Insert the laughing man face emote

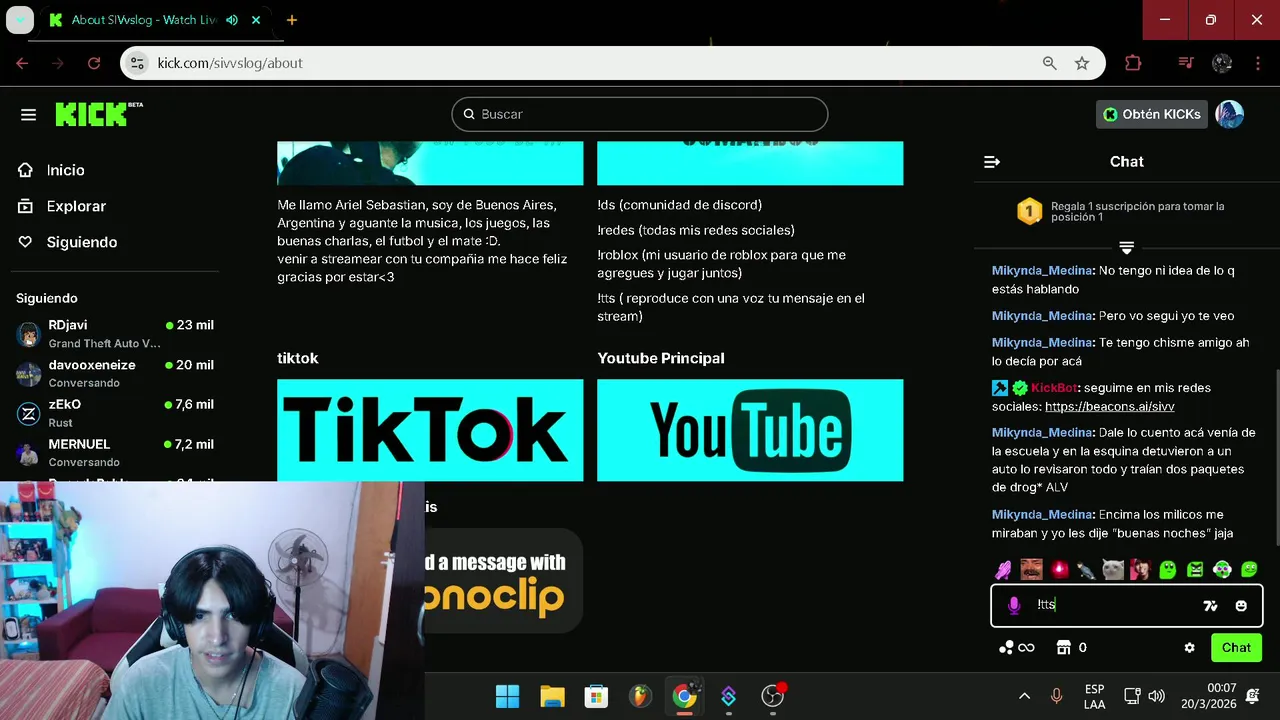coord(1031,570)
